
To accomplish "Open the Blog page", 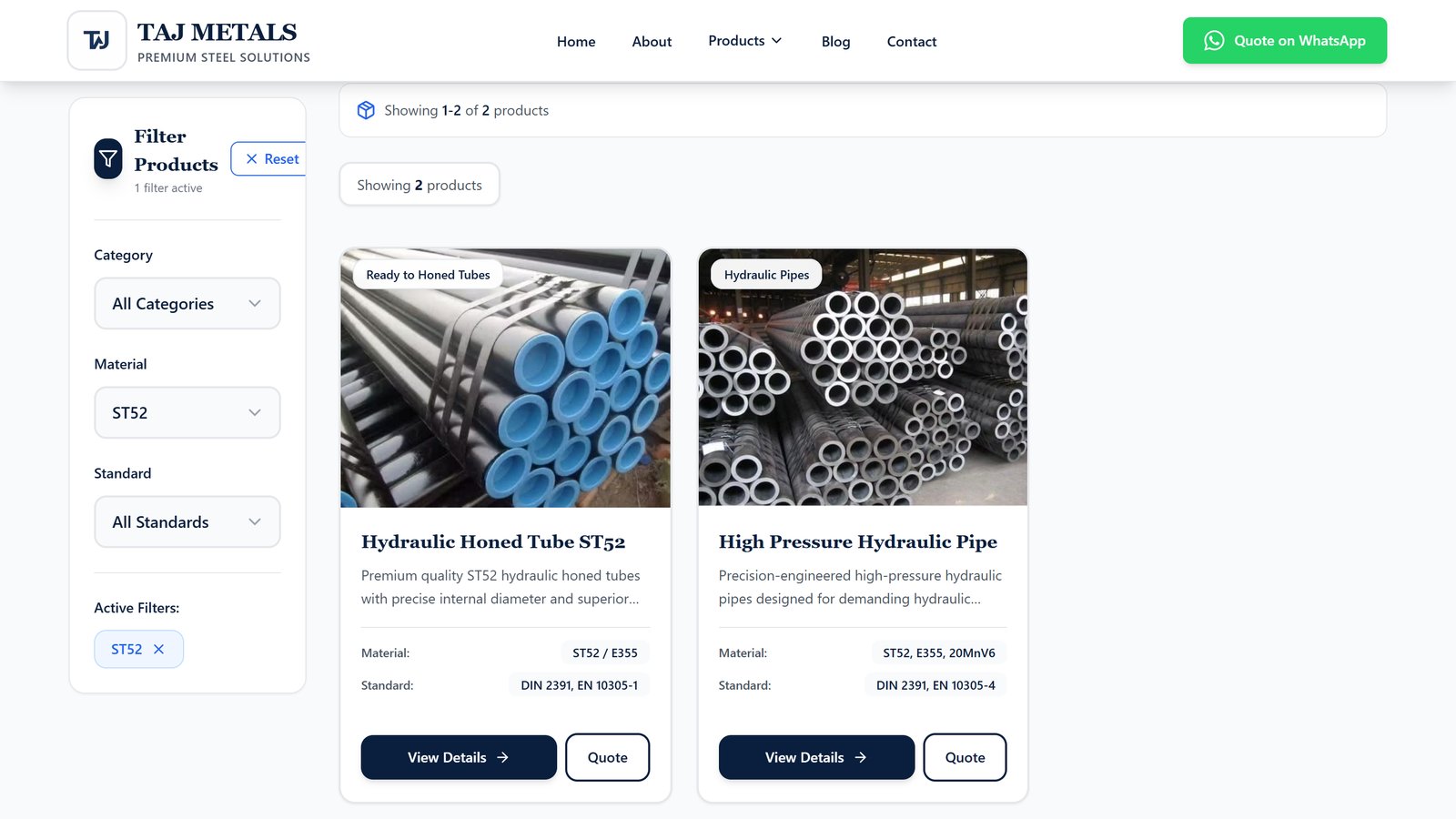I will click(835, 41).
